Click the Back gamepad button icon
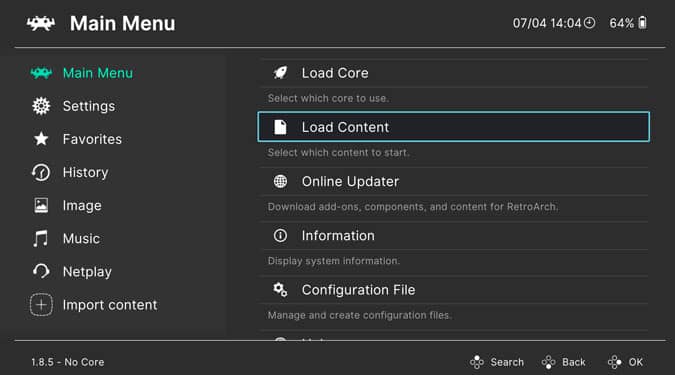Screen dimensions: 675x375 (548, 362)
